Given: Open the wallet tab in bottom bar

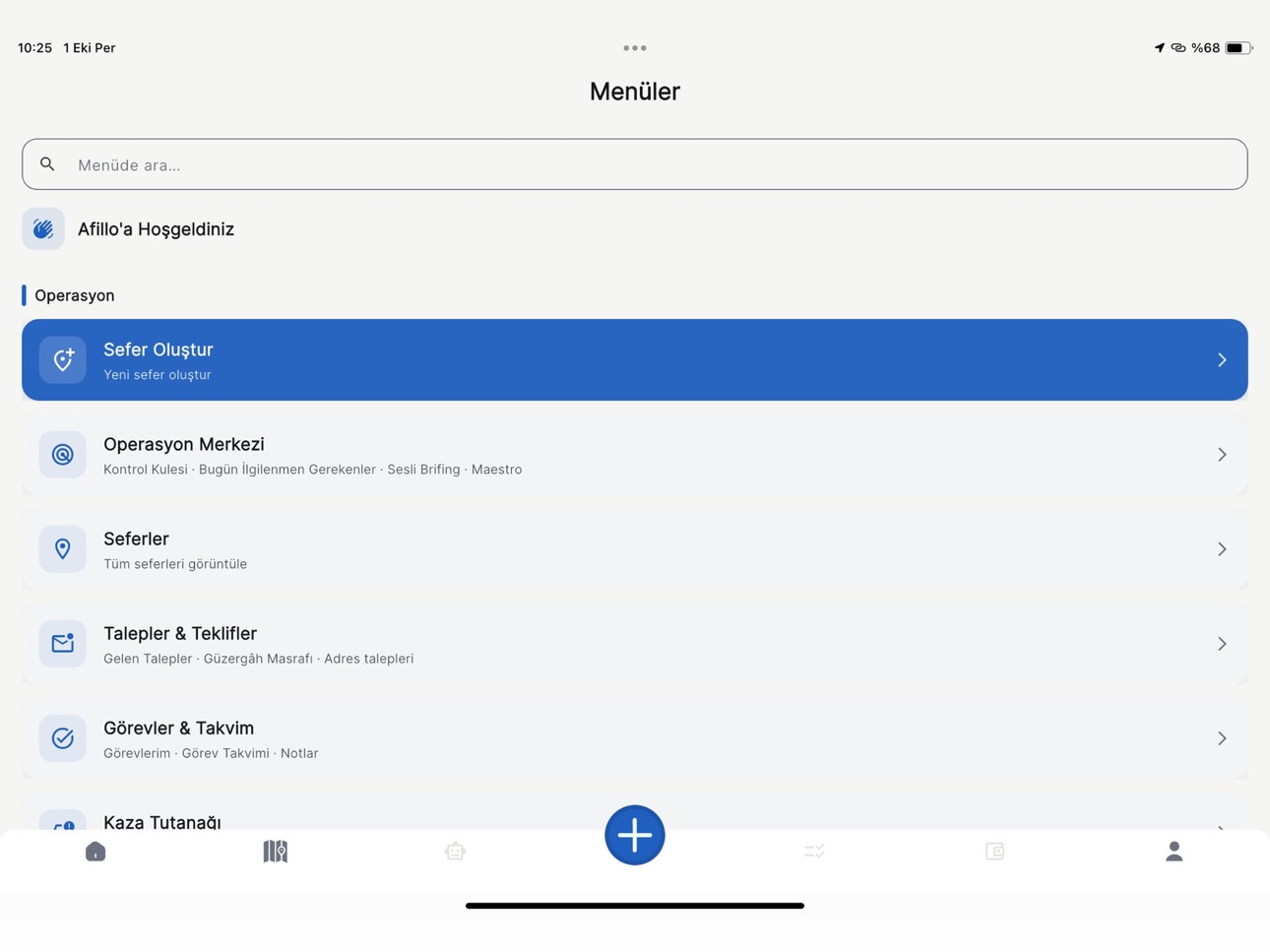Looking at the screenshot, I should tap(994, 851).
